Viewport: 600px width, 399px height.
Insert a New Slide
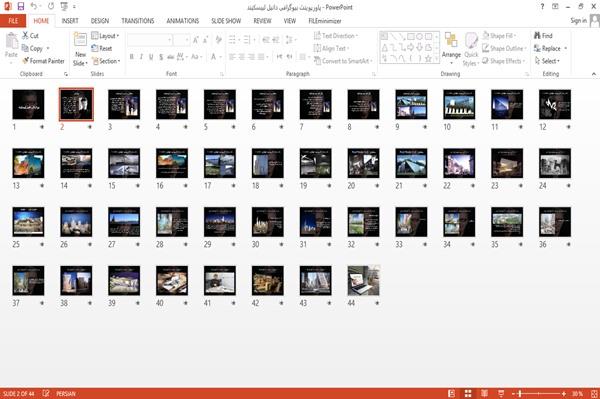point(80,49)
